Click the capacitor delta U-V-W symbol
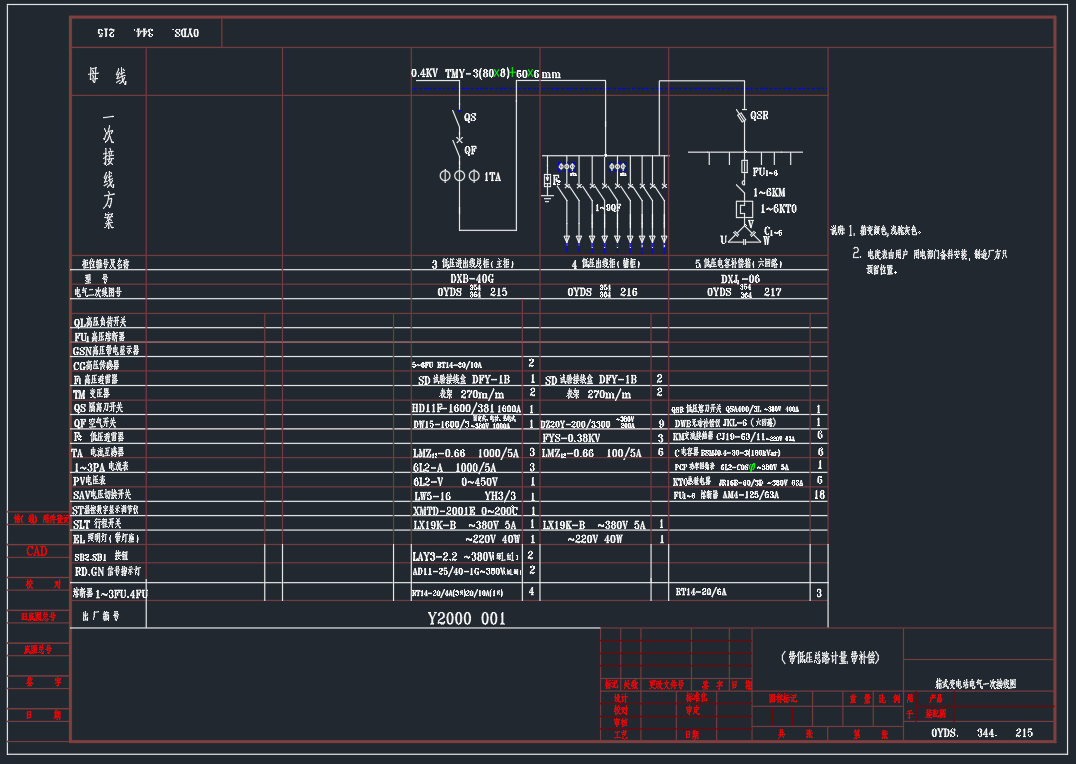Screen dimensions: 1076x764 pos(743,234)
